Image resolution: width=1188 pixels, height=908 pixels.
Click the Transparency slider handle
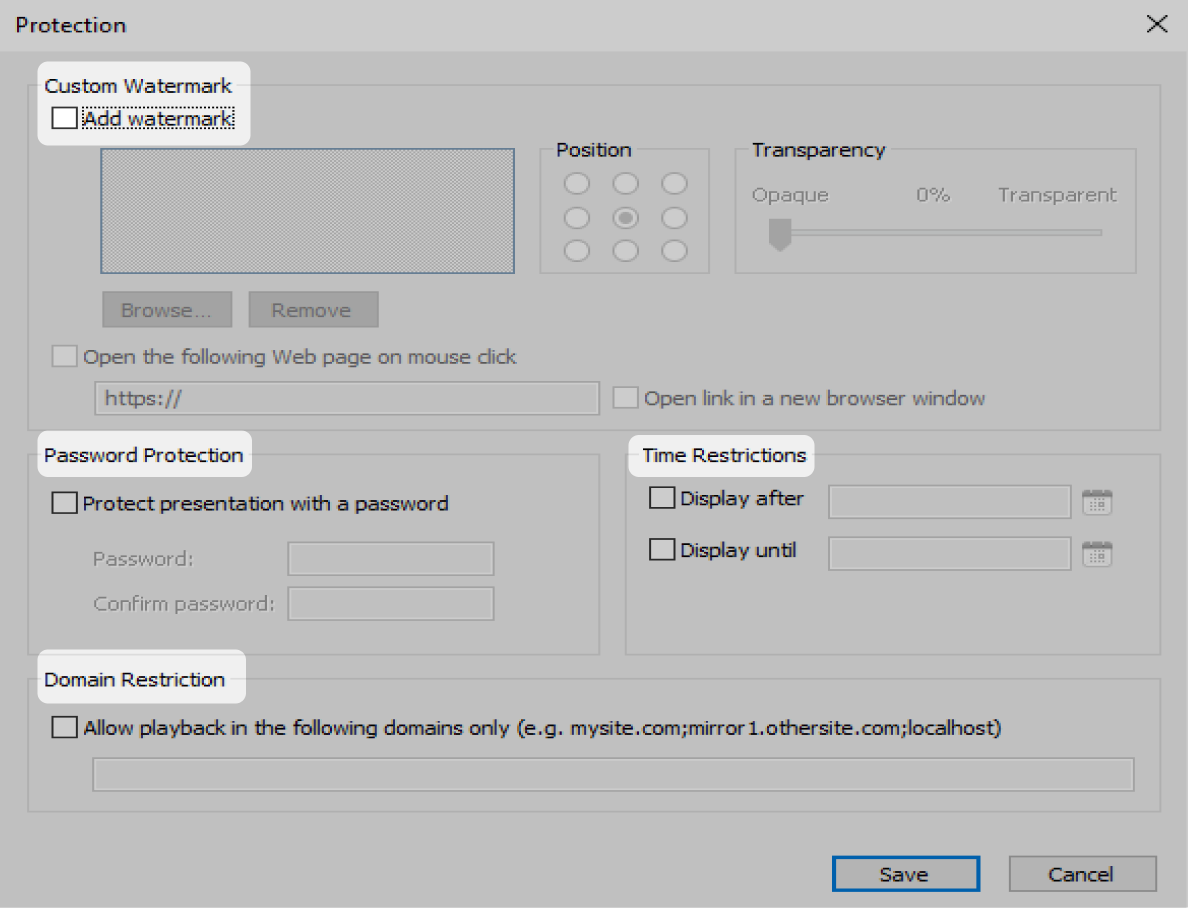pos(779,232)
